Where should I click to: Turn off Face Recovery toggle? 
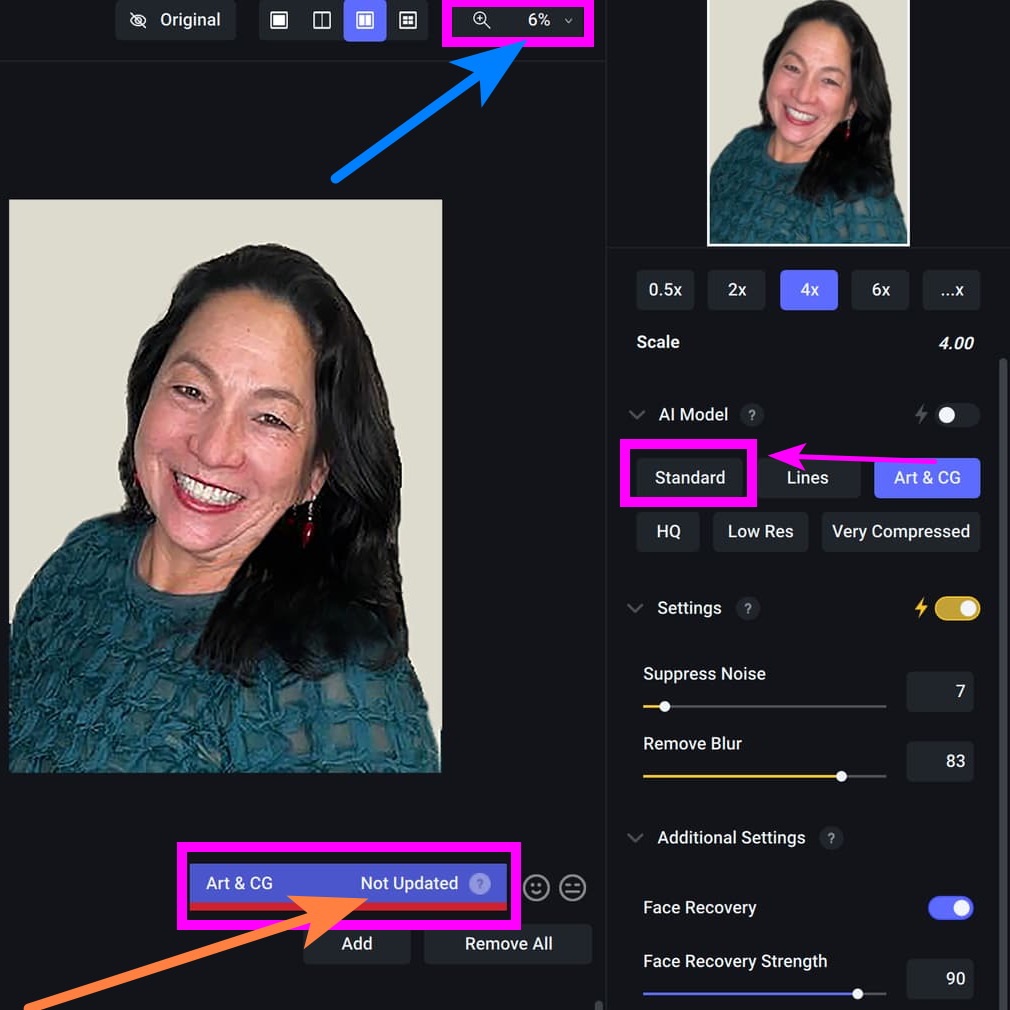coord(950,908)
